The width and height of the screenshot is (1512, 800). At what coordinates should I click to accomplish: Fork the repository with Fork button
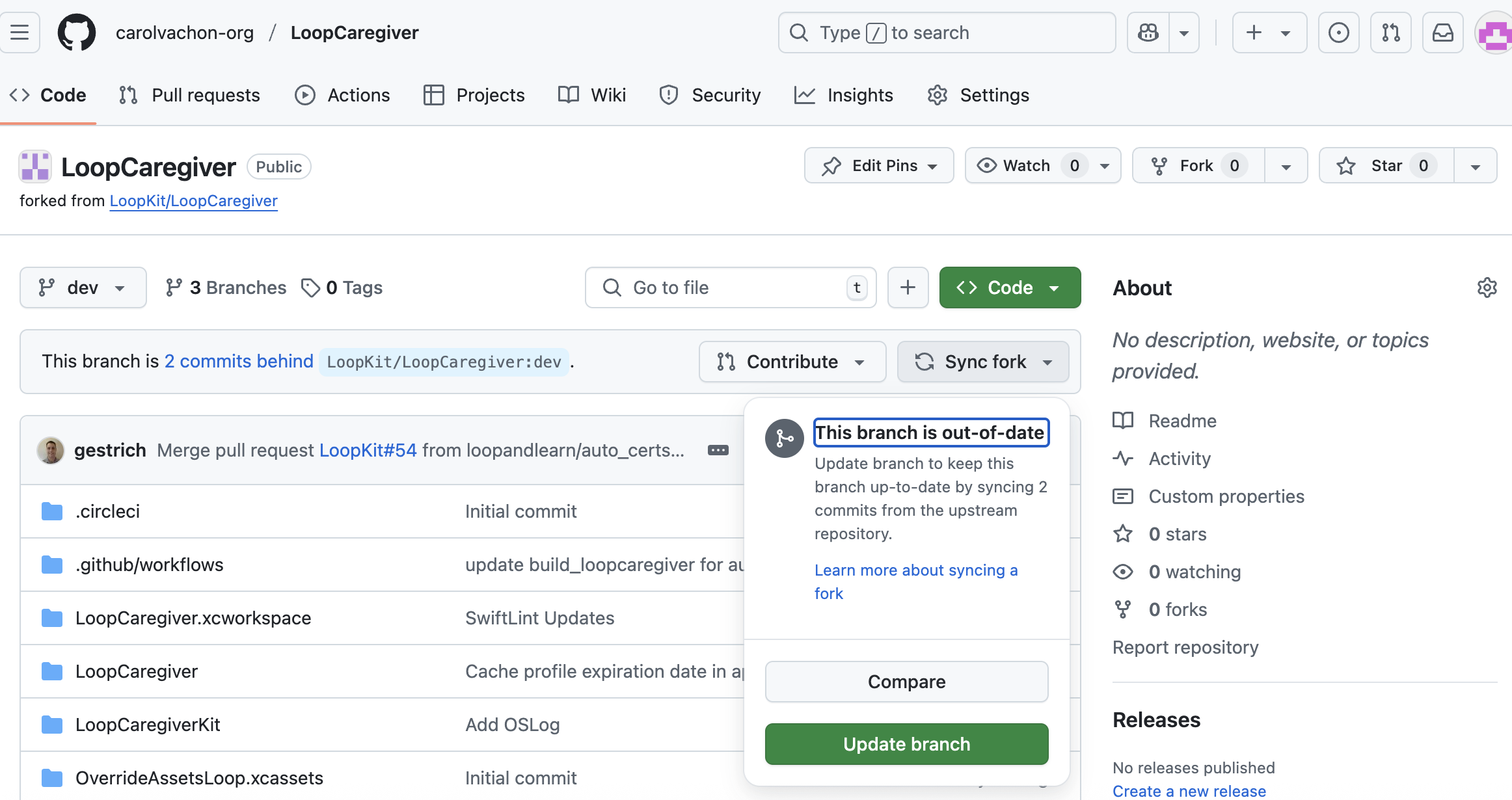coord(1198,166)
